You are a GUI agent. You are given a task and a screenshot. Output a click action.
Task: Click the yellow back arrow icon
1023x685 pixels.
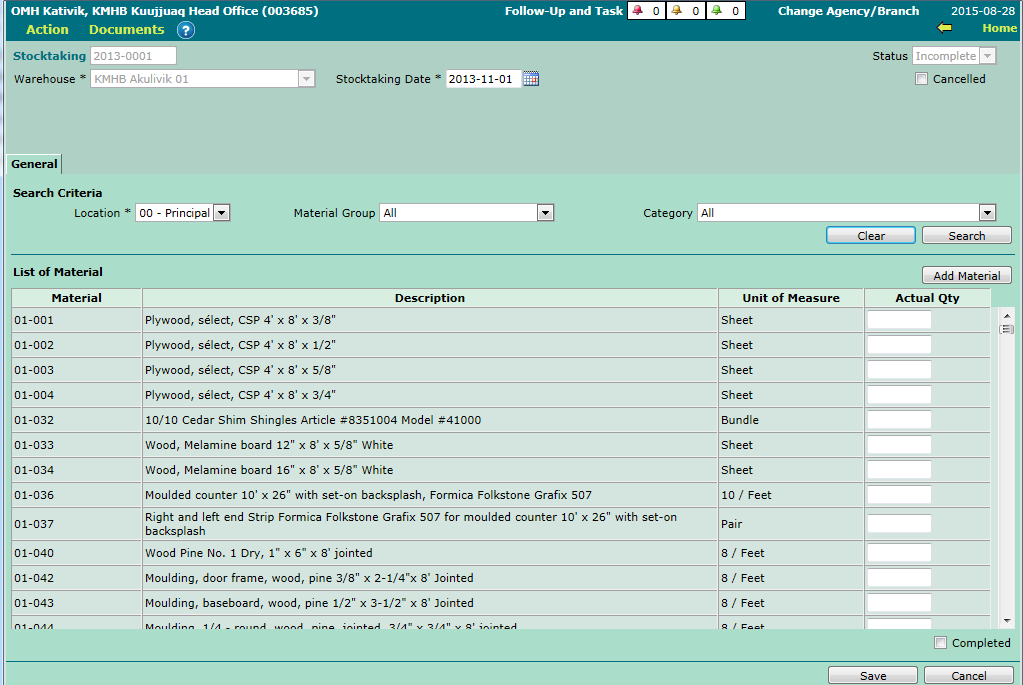(x=944, y=28)
